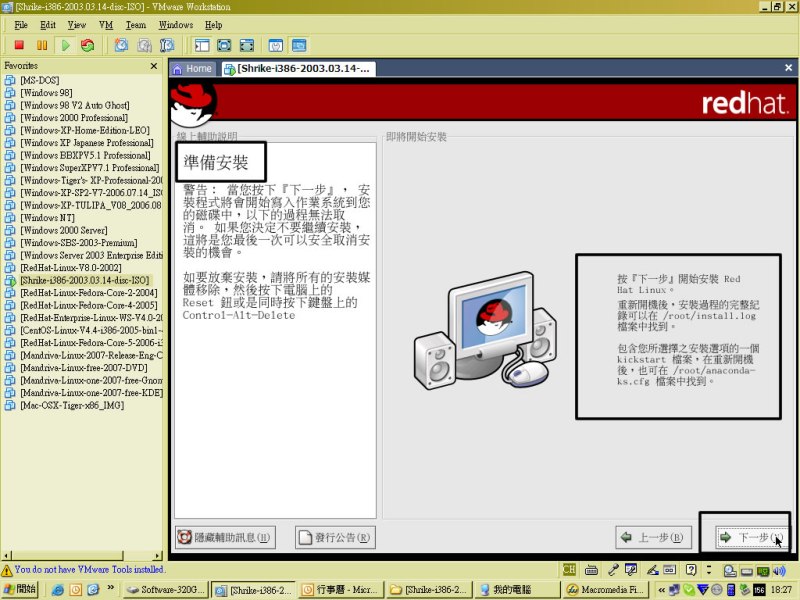This screenshot has width=800, height=600.
Task: Open the Windows 開始 Start button
Action: coord(19,589)
